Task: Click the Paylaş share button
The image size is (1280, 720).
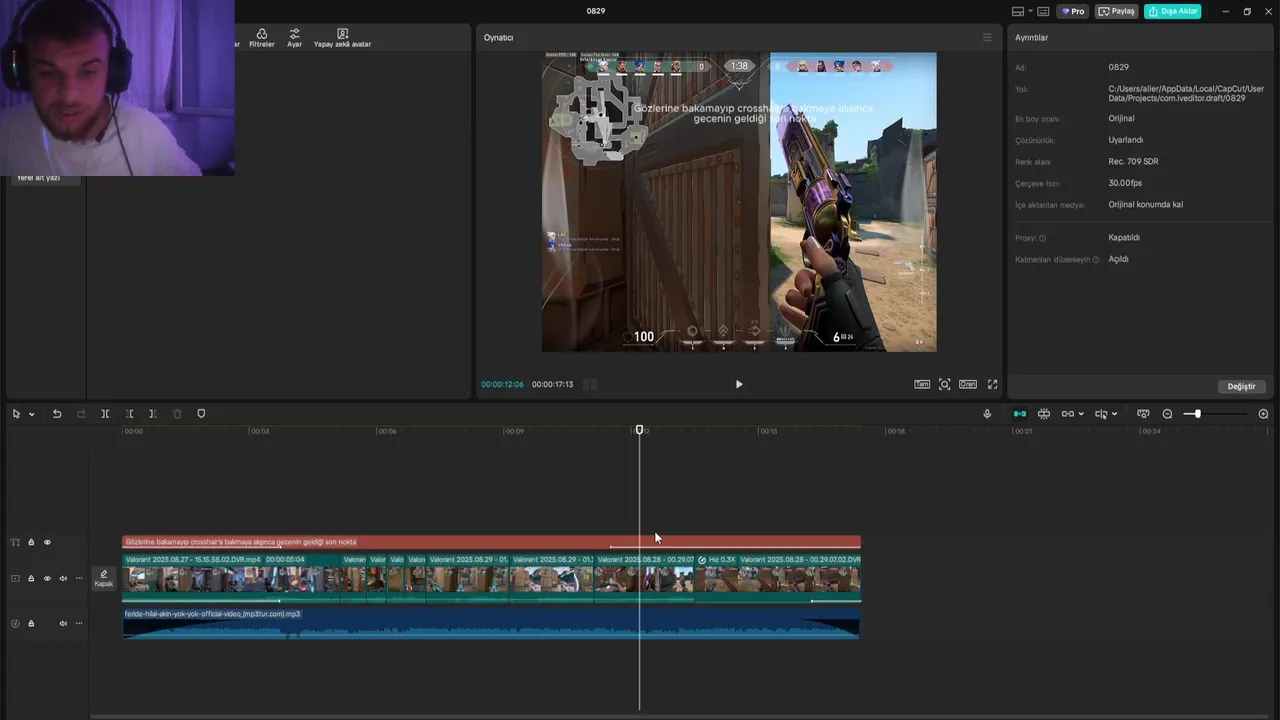Action: click(x=1117, y=11)
